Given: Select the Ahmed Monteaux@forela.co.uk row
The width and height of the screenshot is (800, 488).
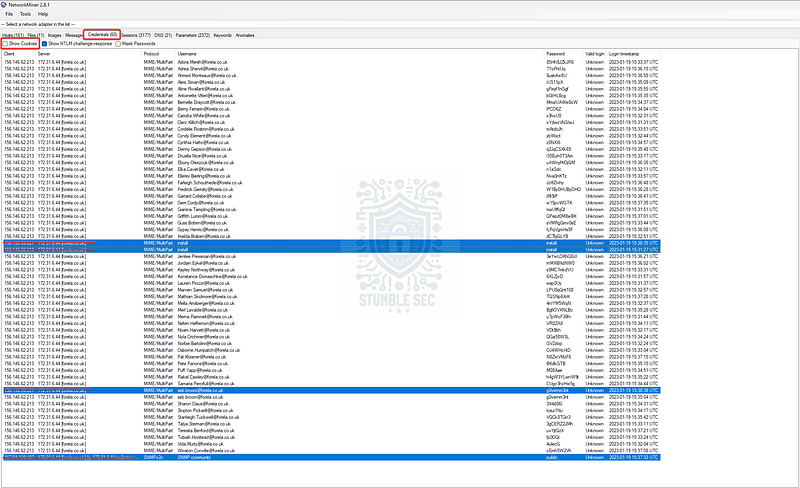Looking at the screenshot, I should pos(331,76).
